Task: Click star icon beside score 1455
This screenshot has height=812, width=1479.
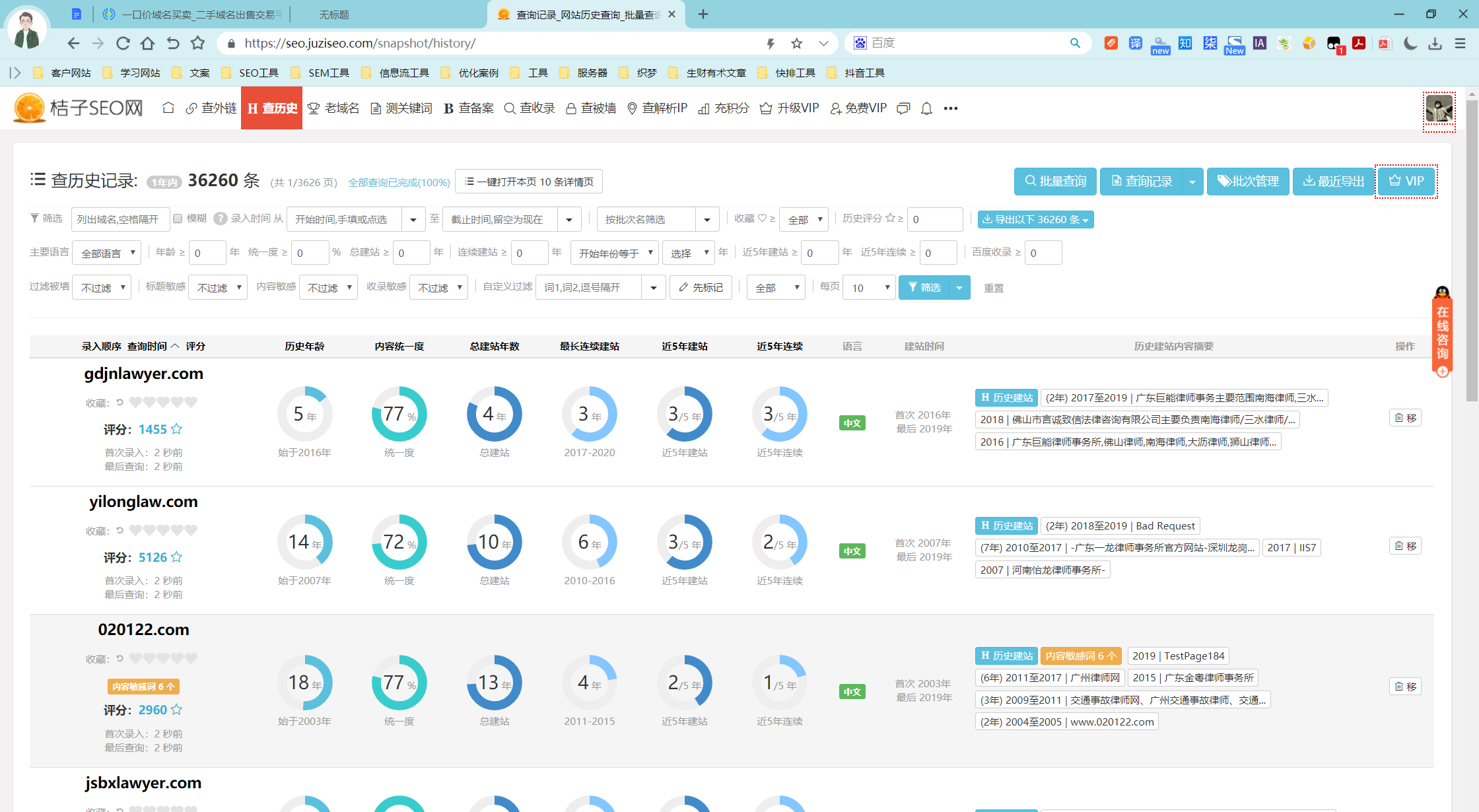Action: (176, 429)
